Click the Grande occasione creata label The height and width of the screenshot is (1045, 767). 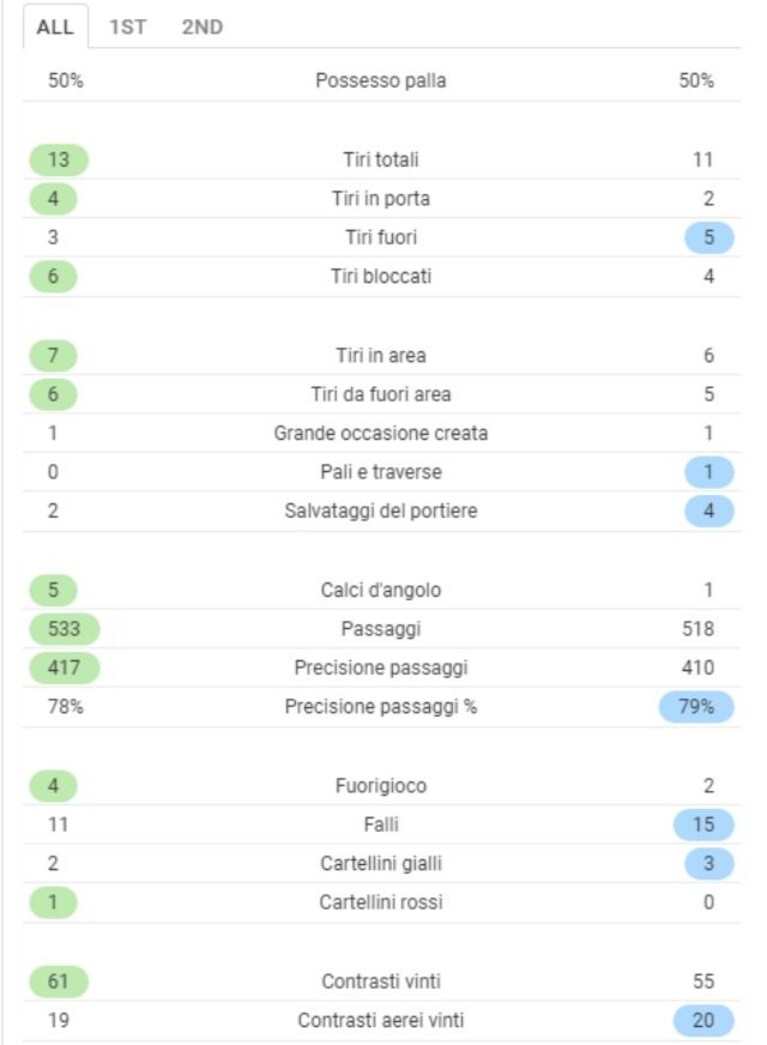coord(381,433)
